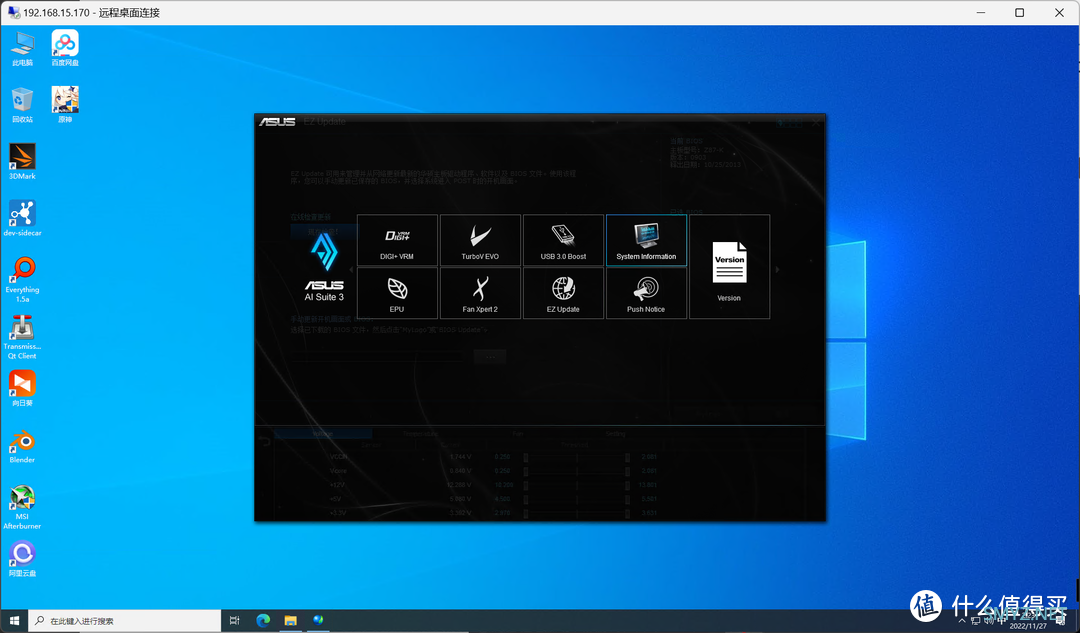Select the 回收站 recycle bin icon

tap(22, 105)
